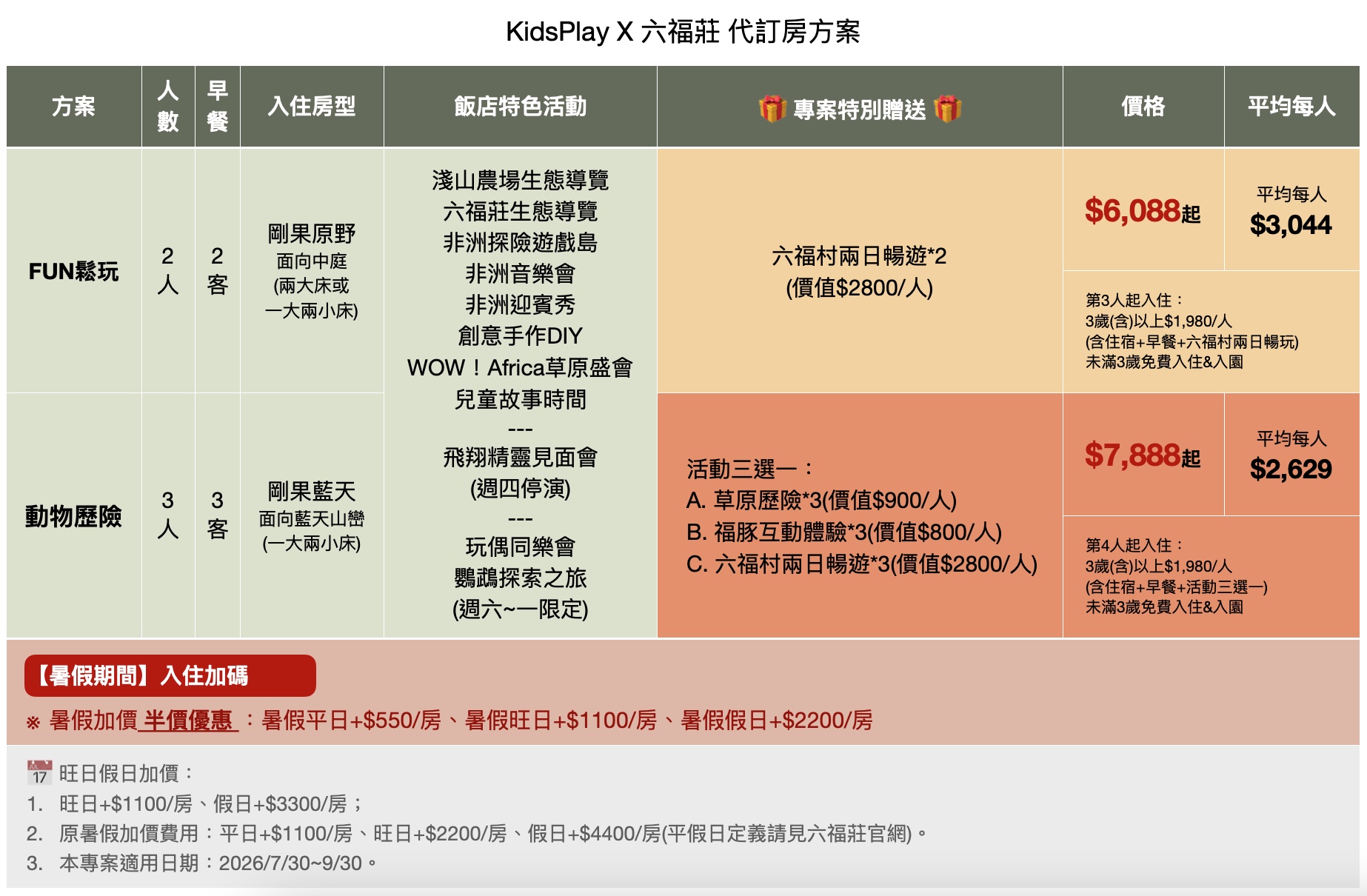The height and width of the screenshot is (896, 1367).
Task: Click the 早餐 column header
Action: click(217, 106)
